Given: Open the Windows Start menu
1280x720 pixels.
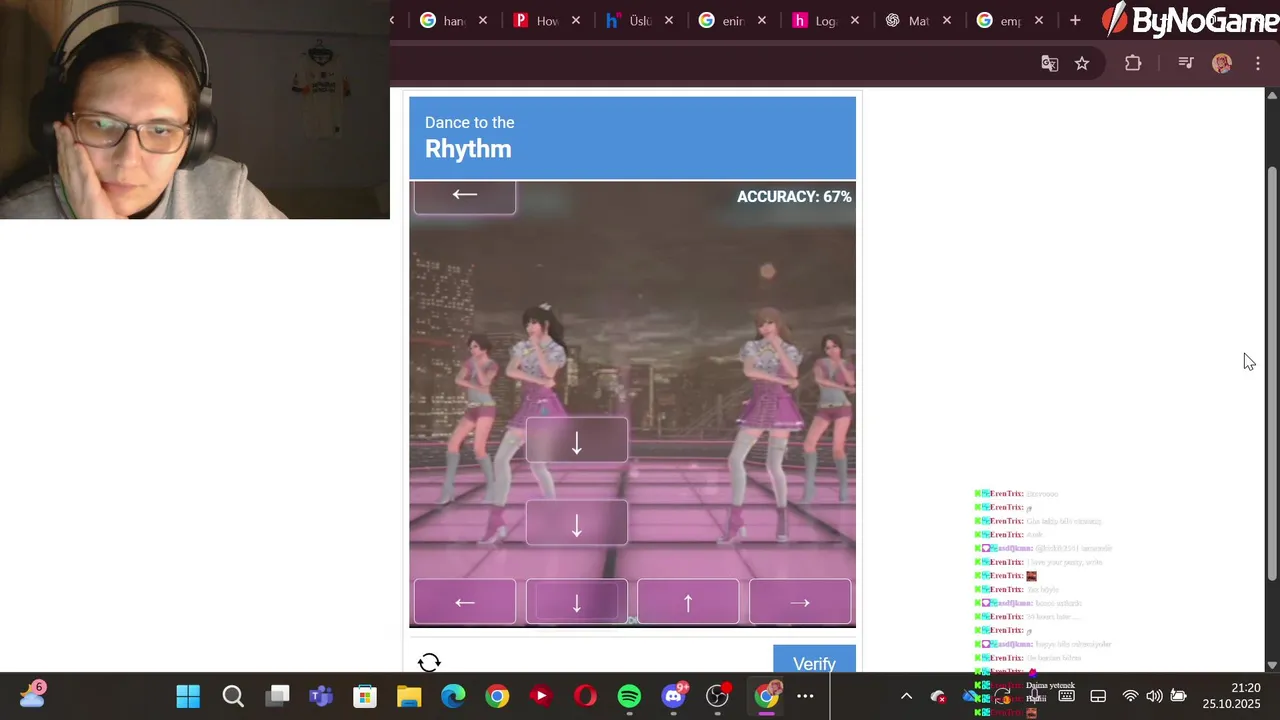Looking at the screenshot, I should (x=188, y=696).
